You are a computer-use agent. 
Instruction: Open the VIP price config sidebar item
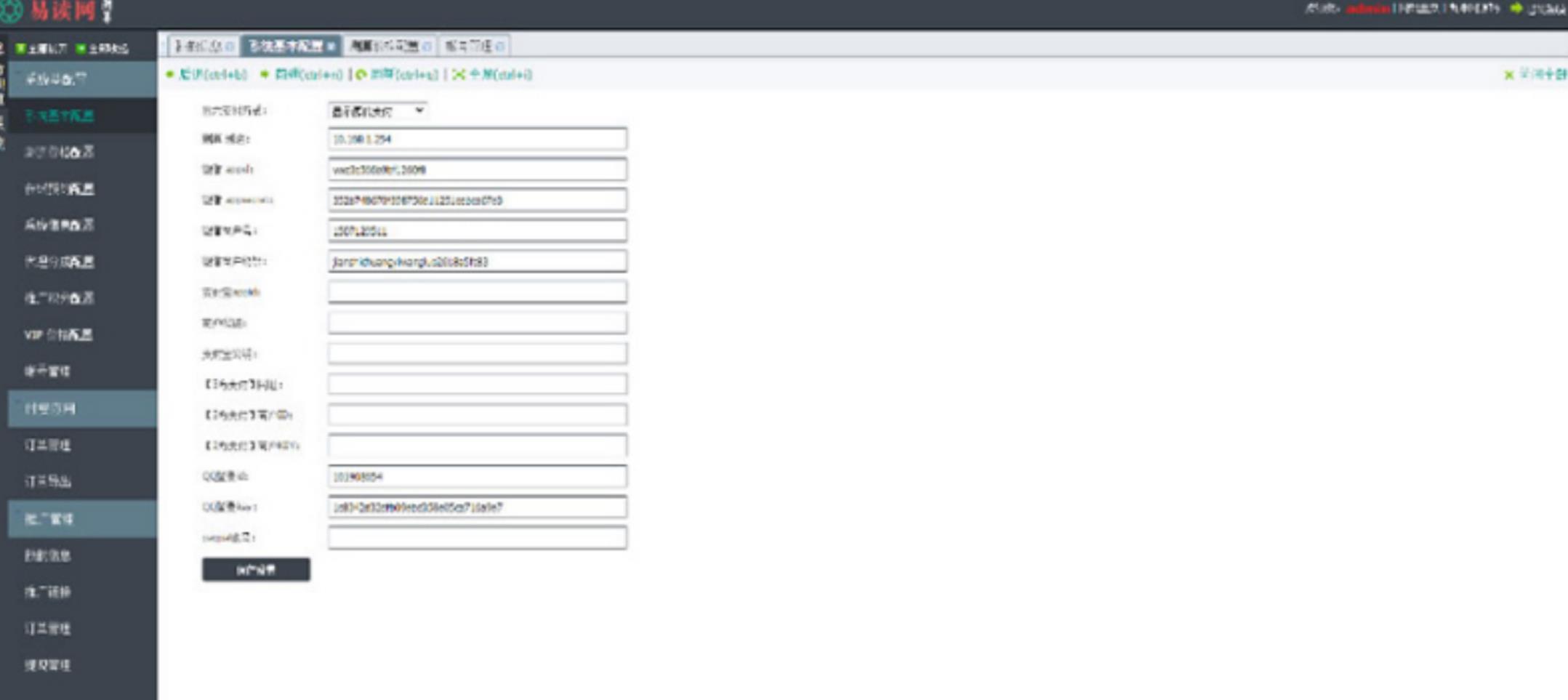(x=82, y=334)
